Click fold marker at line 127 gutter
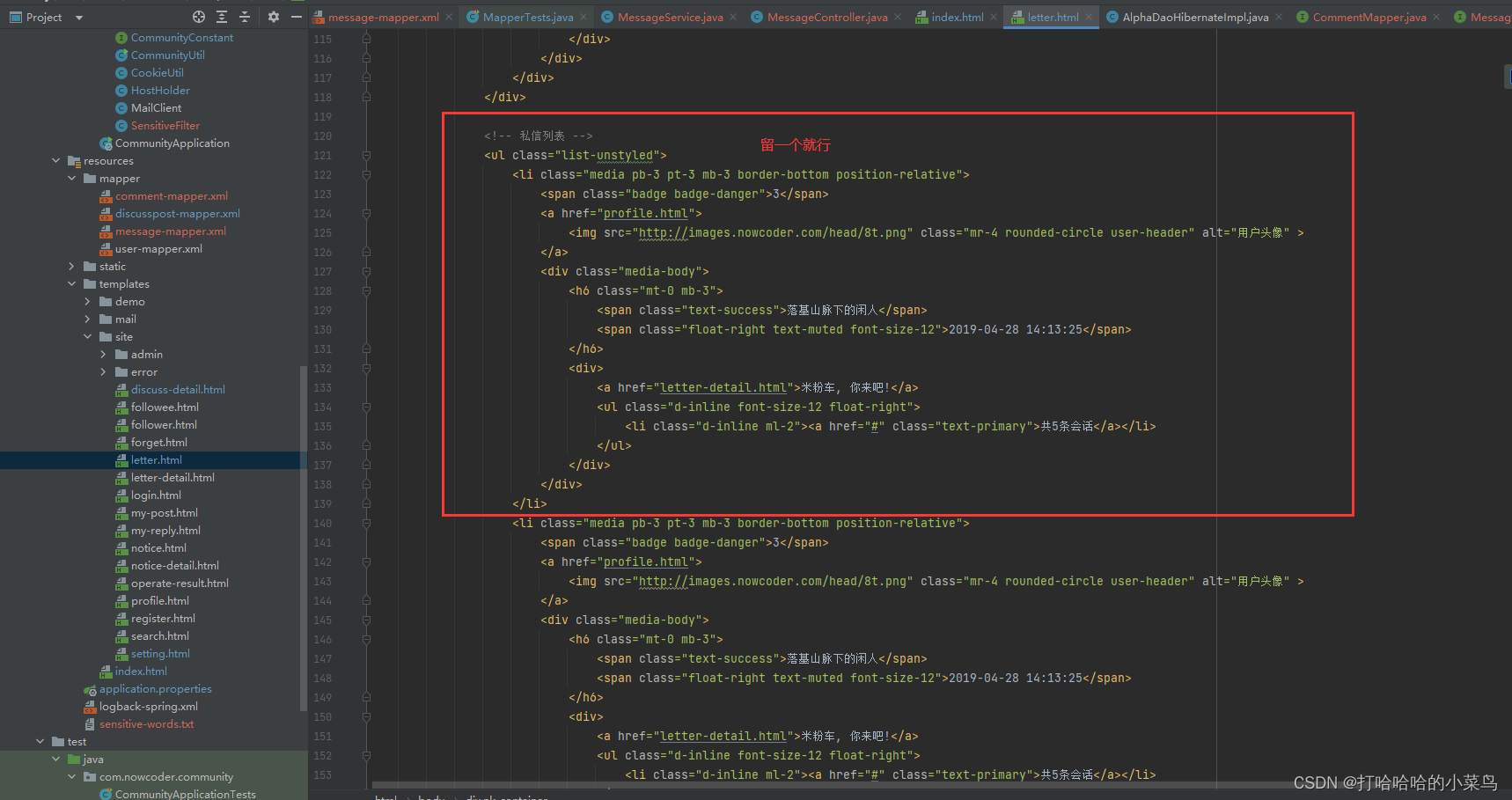The height and width of the screenshot is (800, 1512). click(366, 271)
